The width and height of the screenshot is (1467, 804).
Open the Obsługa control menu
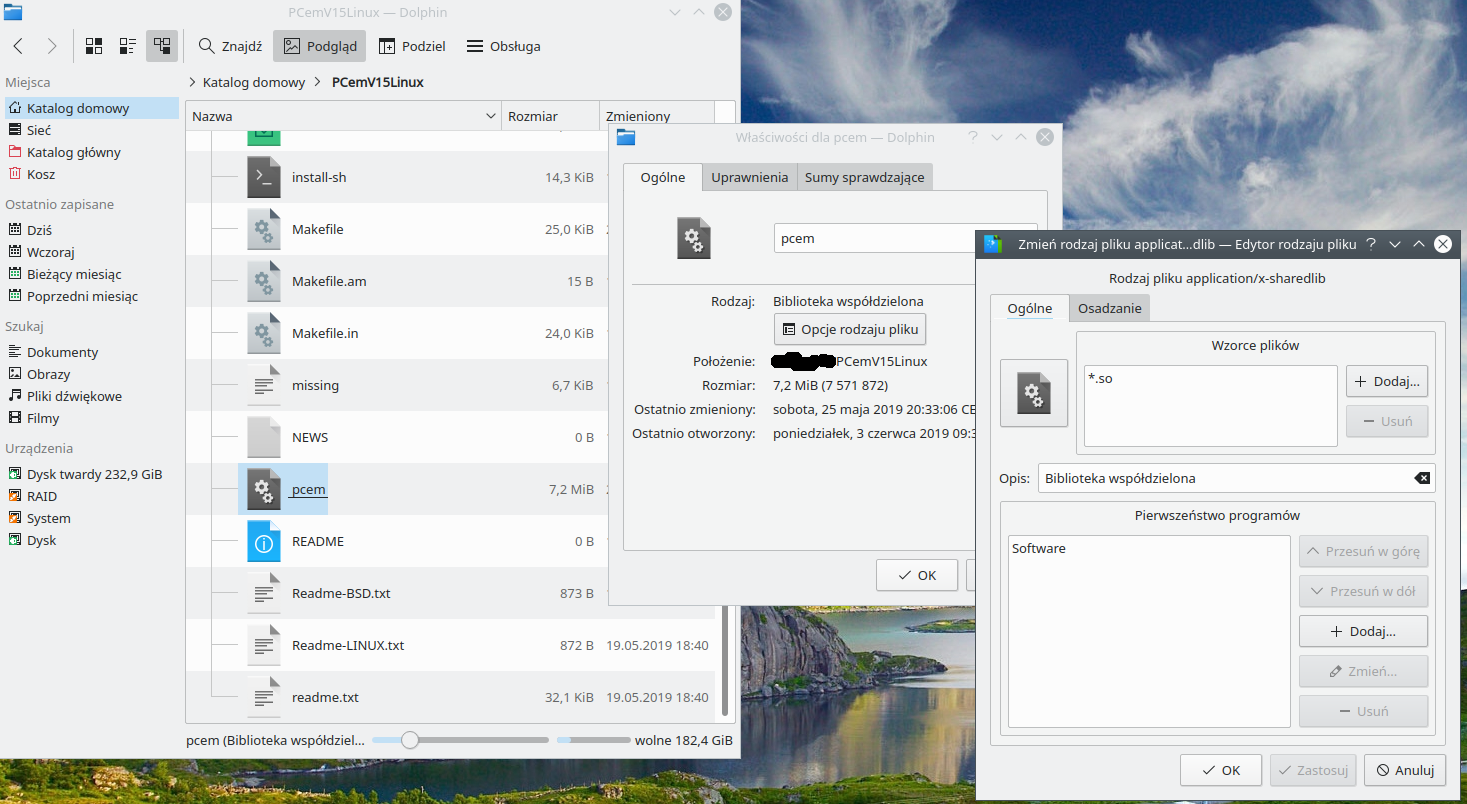pos(504,46)
